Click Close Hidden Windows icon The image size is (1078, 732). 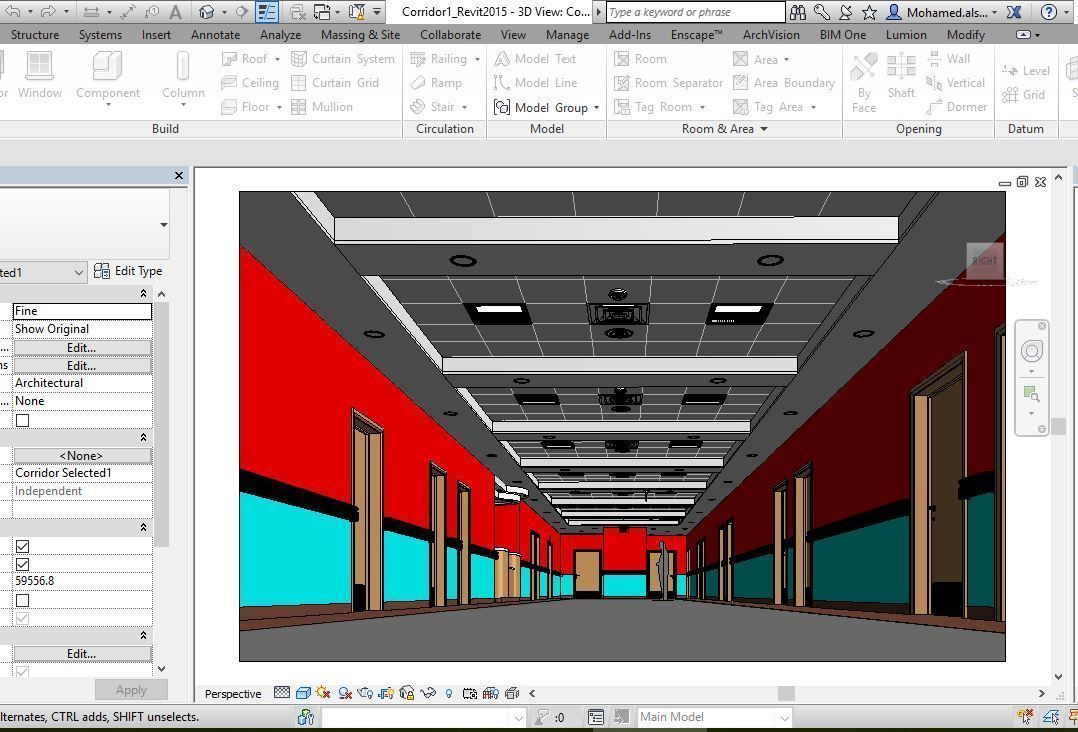click(297, 12)
